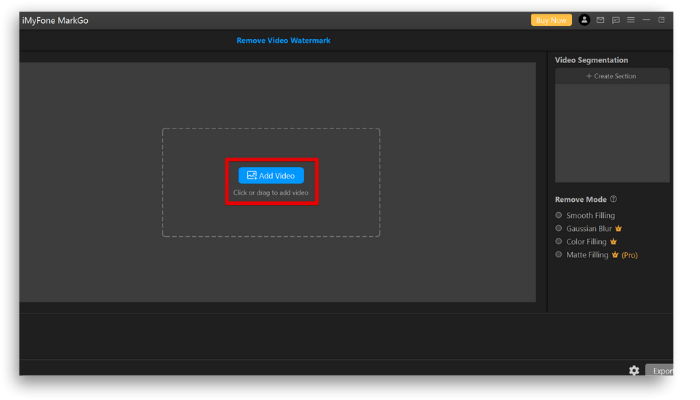The width and height of the screenshot is (700, 400).
Task: Click the Export button
Action: [x=660, y=371]
